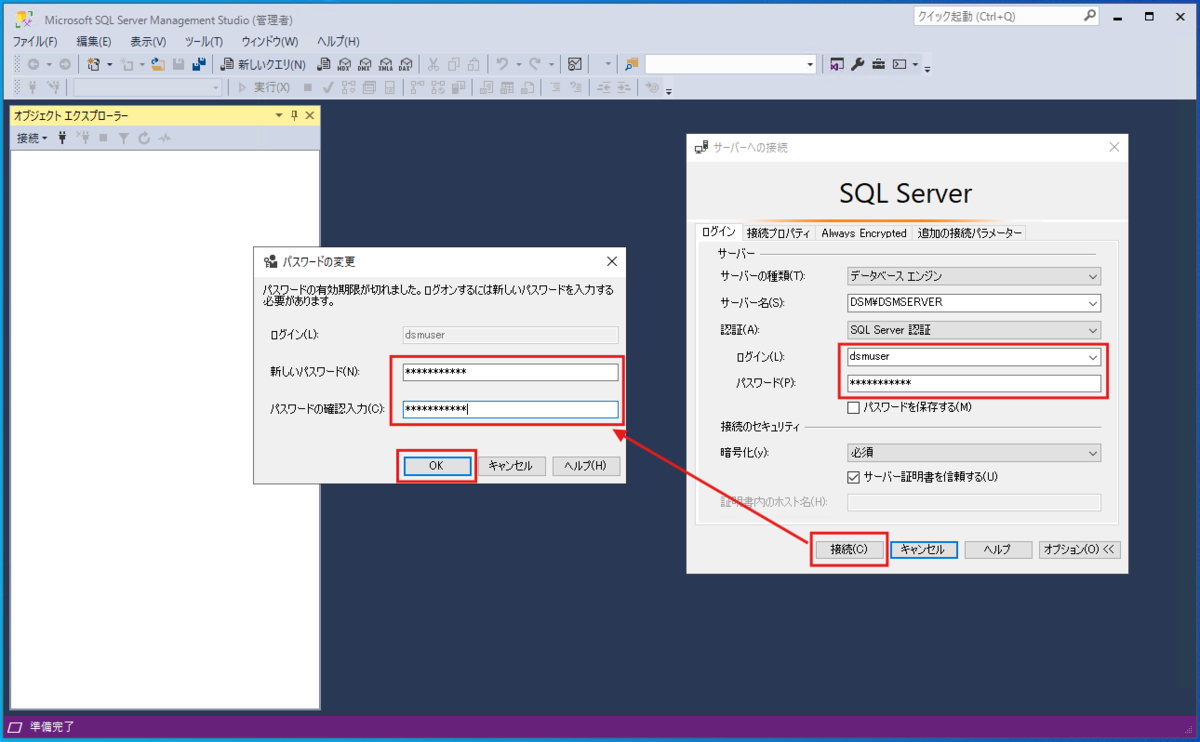Click Activity pulse icon in Object Explorer
1200x742 pixels.
(x=164, y=138)
